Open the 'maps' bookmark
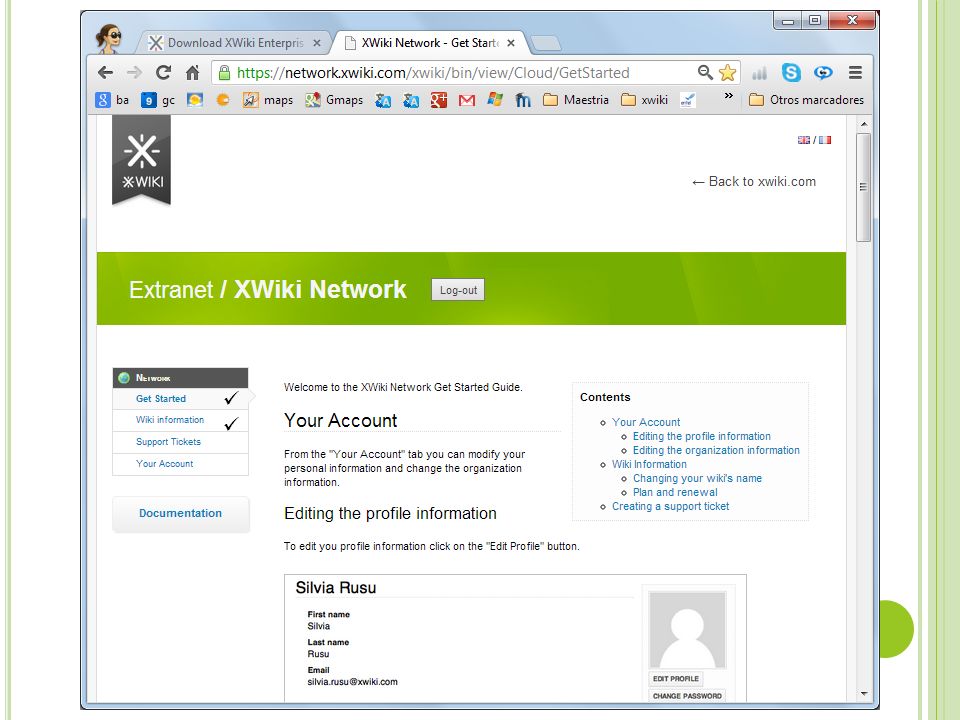 click(x=268, y=100)
